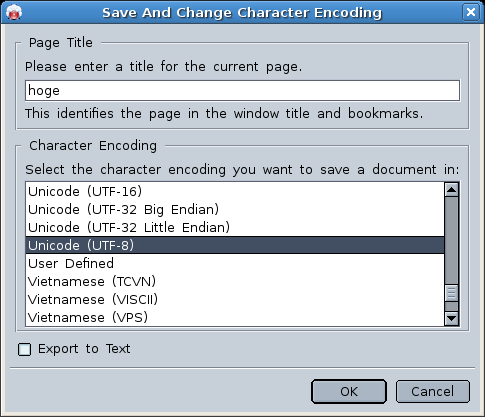Select Unicode (UTF-32 Big Endian) encoding
This screenshot has height=417, width=485.
pyautogui.click(x=235, y=209)
